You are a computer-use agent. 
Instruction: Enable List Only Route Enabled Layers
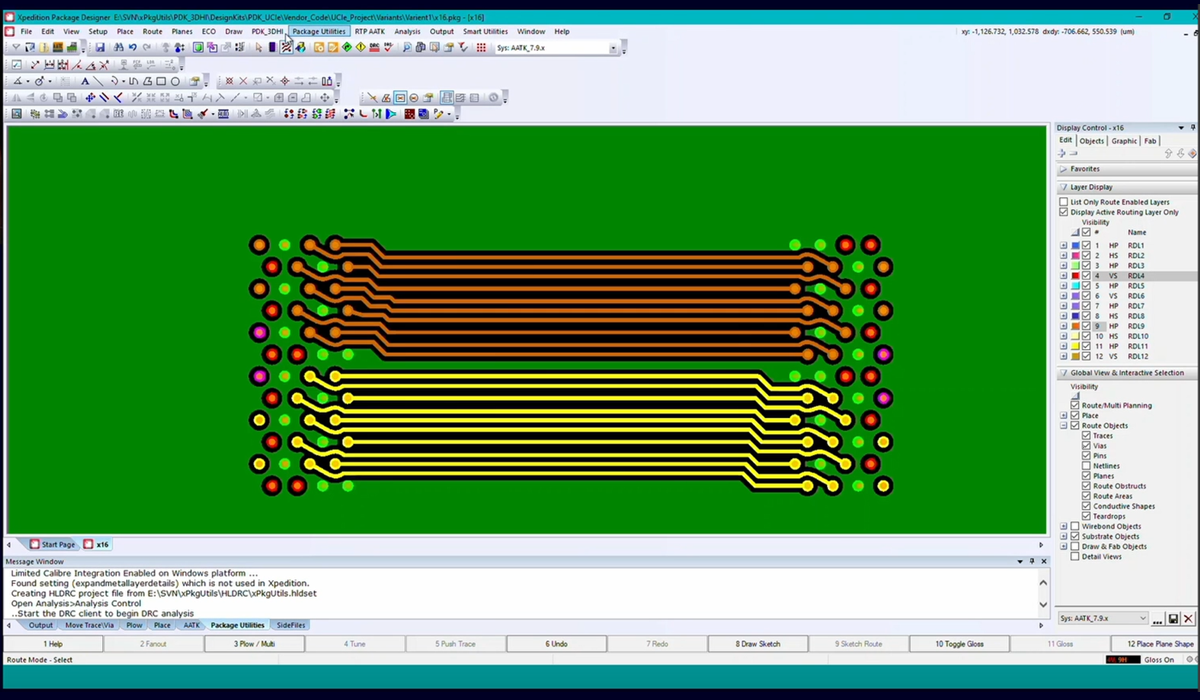tap(1062, 202)
